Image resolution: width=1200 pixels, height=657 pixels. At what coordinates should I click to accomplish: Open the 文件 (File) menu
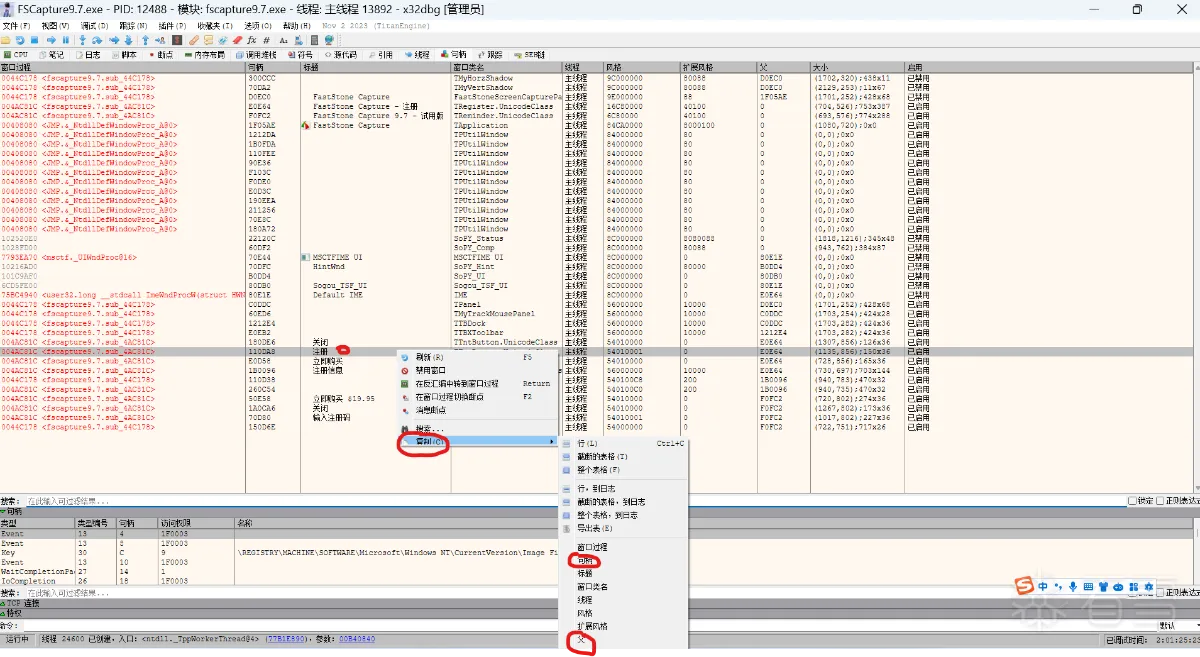[x=16, y=25]
